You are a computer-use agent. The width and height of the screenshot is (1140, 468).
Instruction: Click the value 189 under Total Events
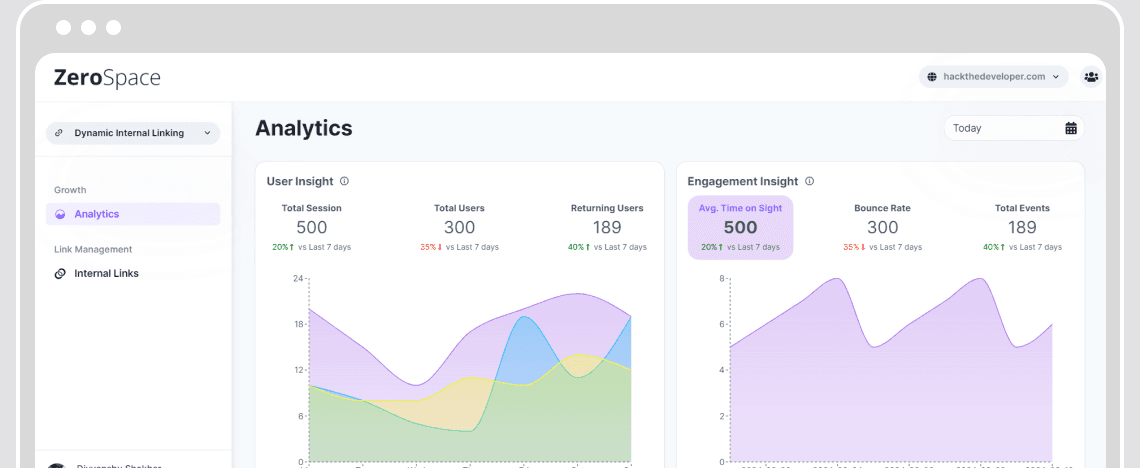pyautogui.click(x=1022, y=227)
